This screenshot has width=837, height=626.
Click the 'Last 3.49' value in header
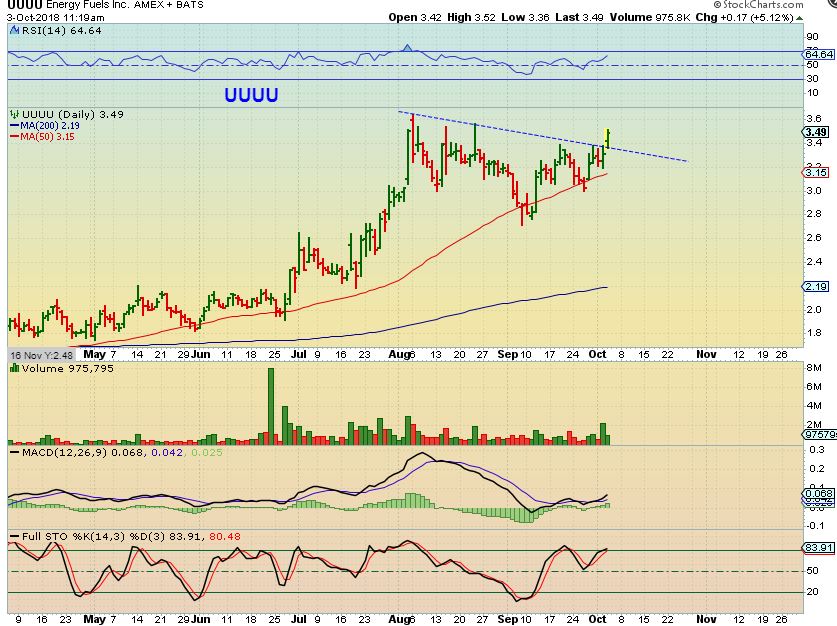tap(579, 17)
